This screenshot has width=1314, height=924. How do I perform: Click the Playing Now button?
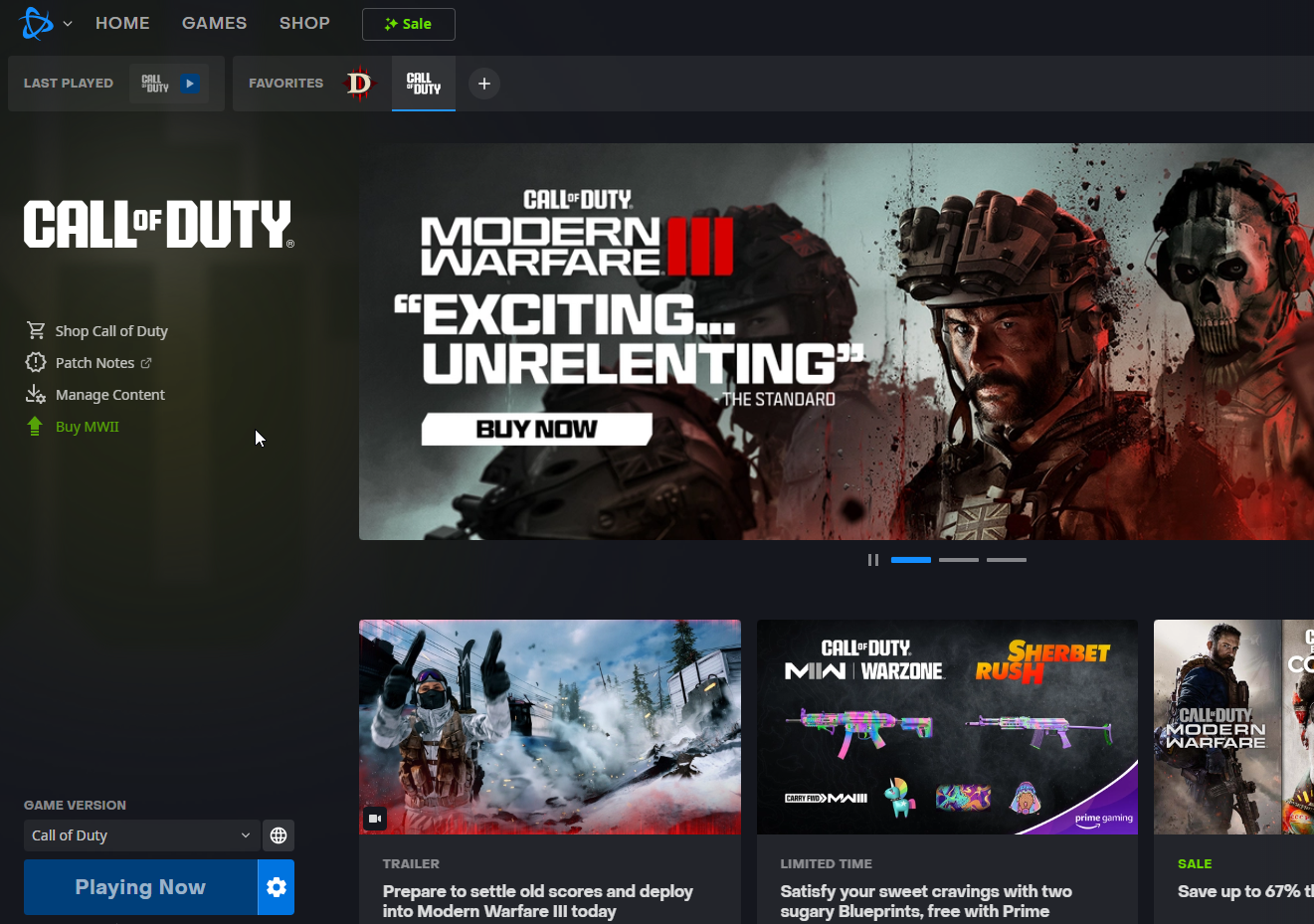[x=140, y=887]
